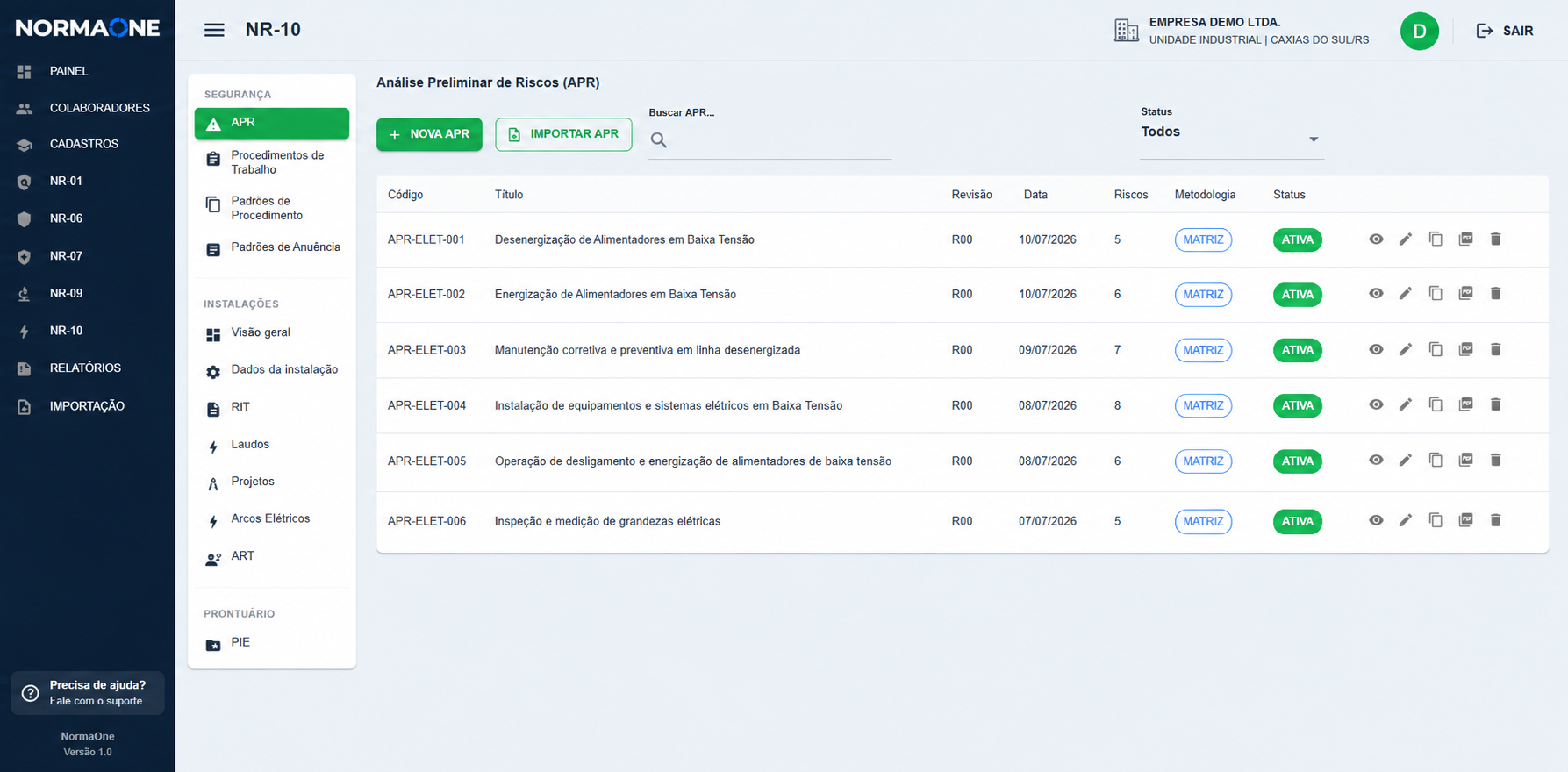The image size is (1568, 772).
Task: Toggle the hamburger menu beside NR-10 title
Action: tap(214, 30)
